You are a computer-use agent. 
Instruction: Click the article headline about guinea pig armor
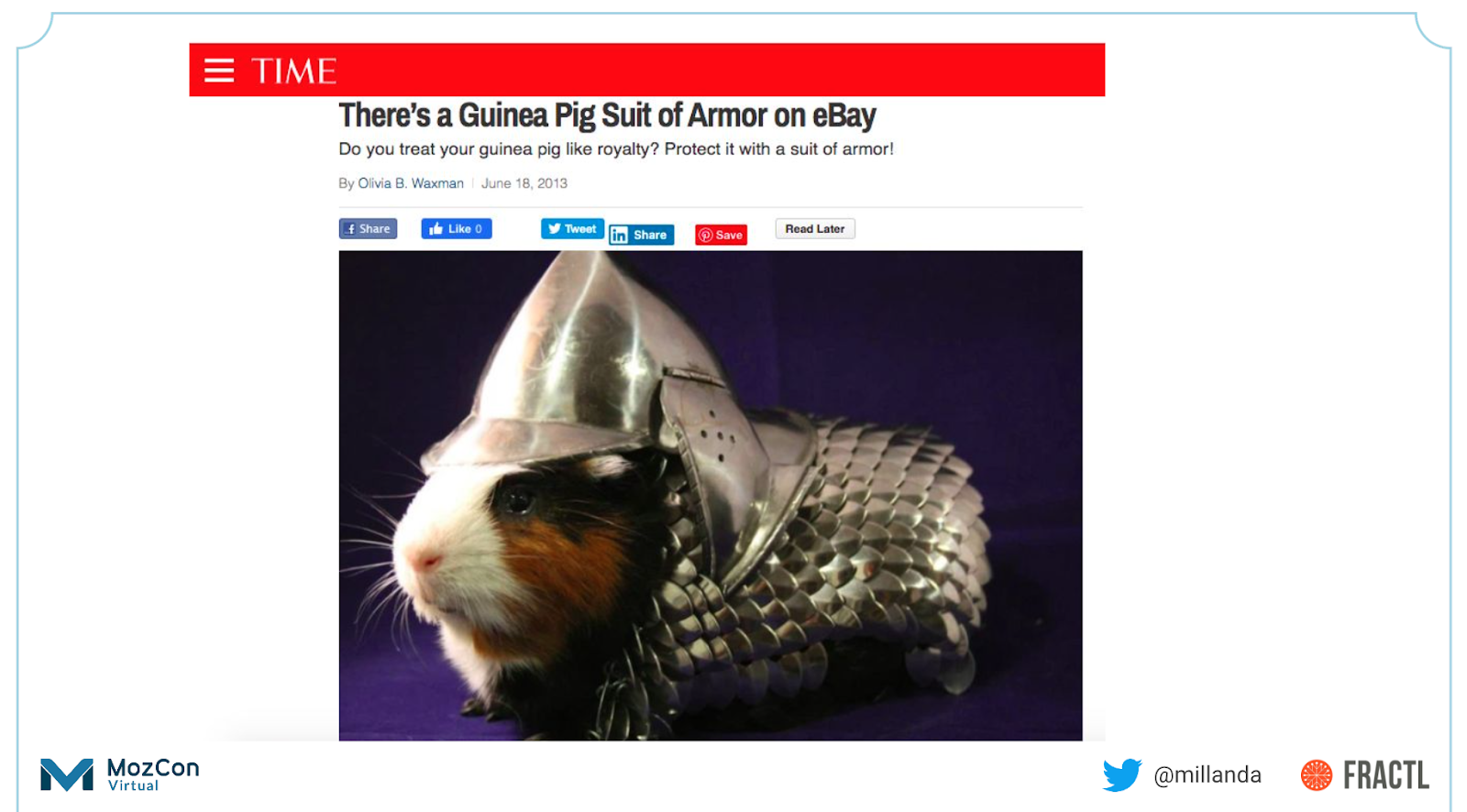pos(607,115)
